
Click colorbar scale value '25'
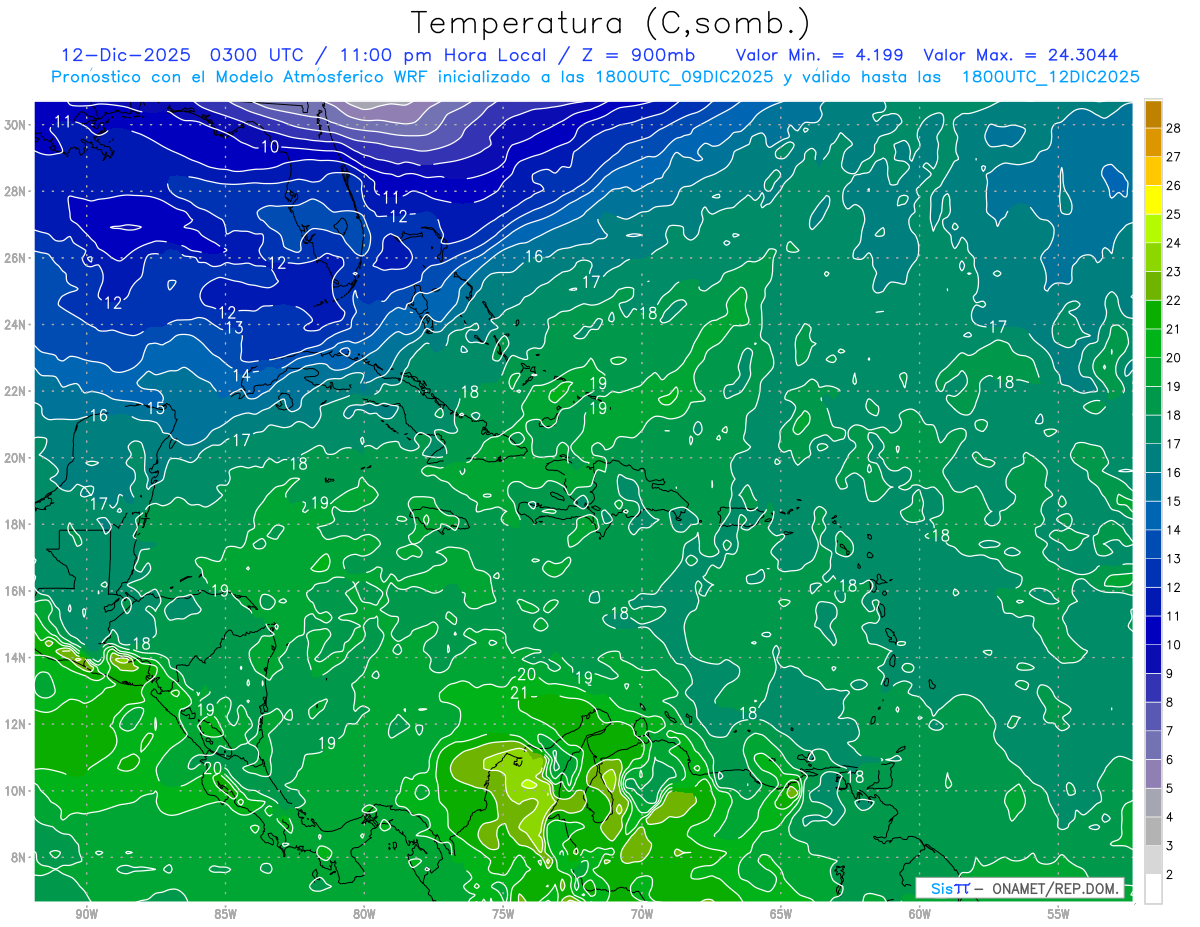click(1173, 214)
